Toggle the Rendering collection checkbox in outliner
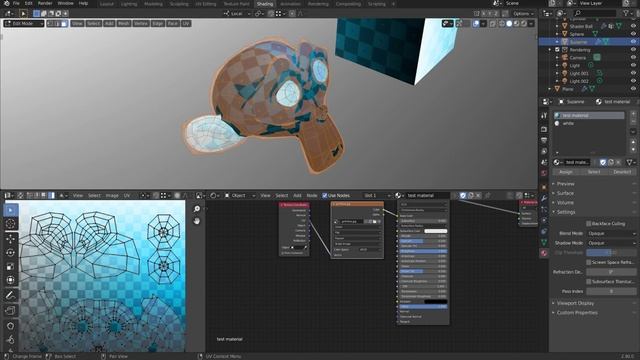Viewport: 640px width, 360px height. click(557, 50)
